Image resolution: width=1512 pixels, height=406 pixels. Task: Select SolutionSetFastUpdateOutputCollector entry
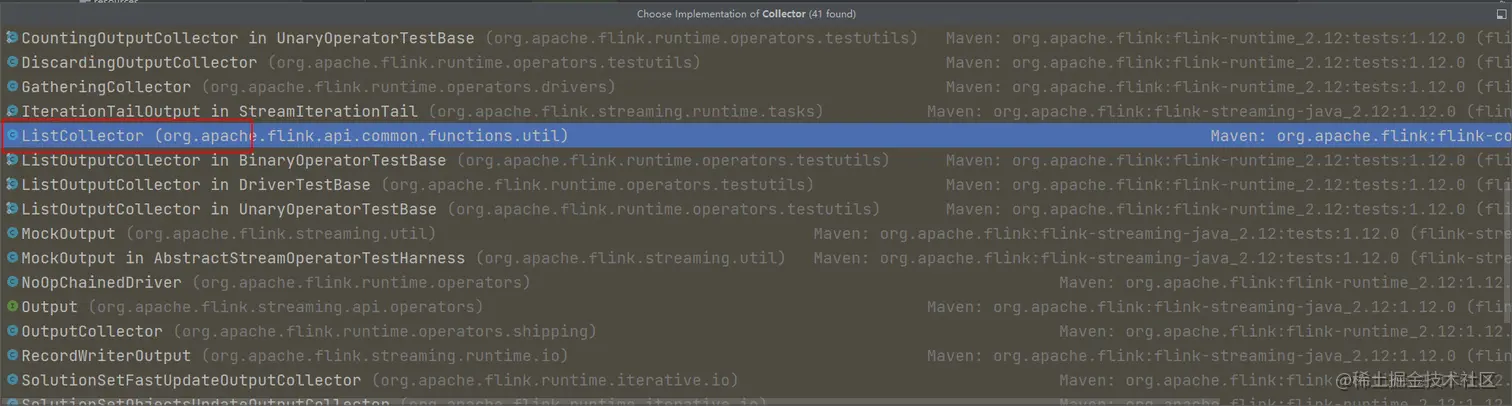pos(756,380)
